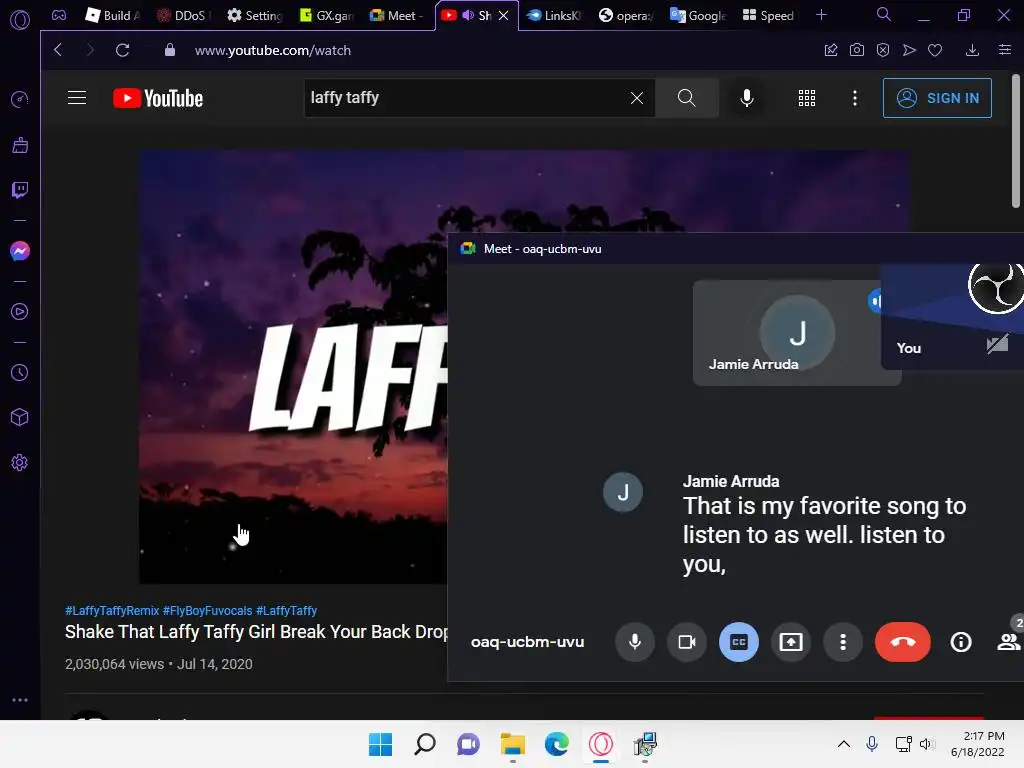Open the Windows Start menu
1024x768 pixels.
(x=380, y=744)
